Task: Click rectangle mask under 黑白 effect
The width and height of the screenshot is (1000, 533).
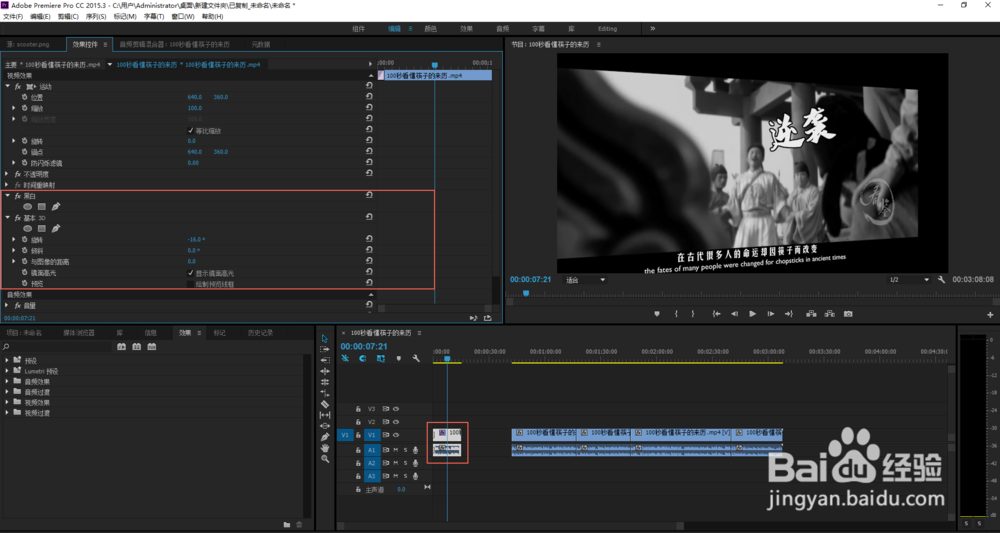Action: [x=41, y=207]
